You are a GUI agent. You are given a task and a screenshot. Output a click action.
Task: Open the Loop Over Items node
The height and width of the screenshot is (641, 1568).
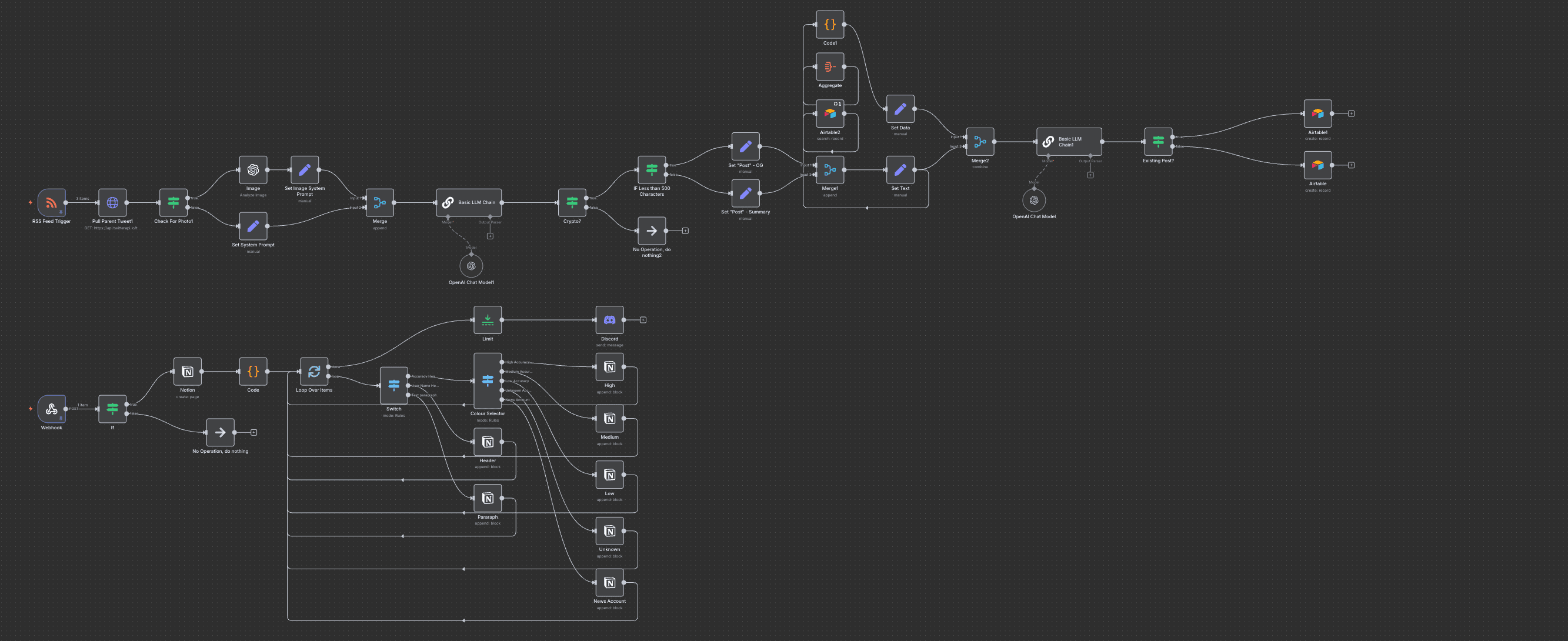point(315,370)
